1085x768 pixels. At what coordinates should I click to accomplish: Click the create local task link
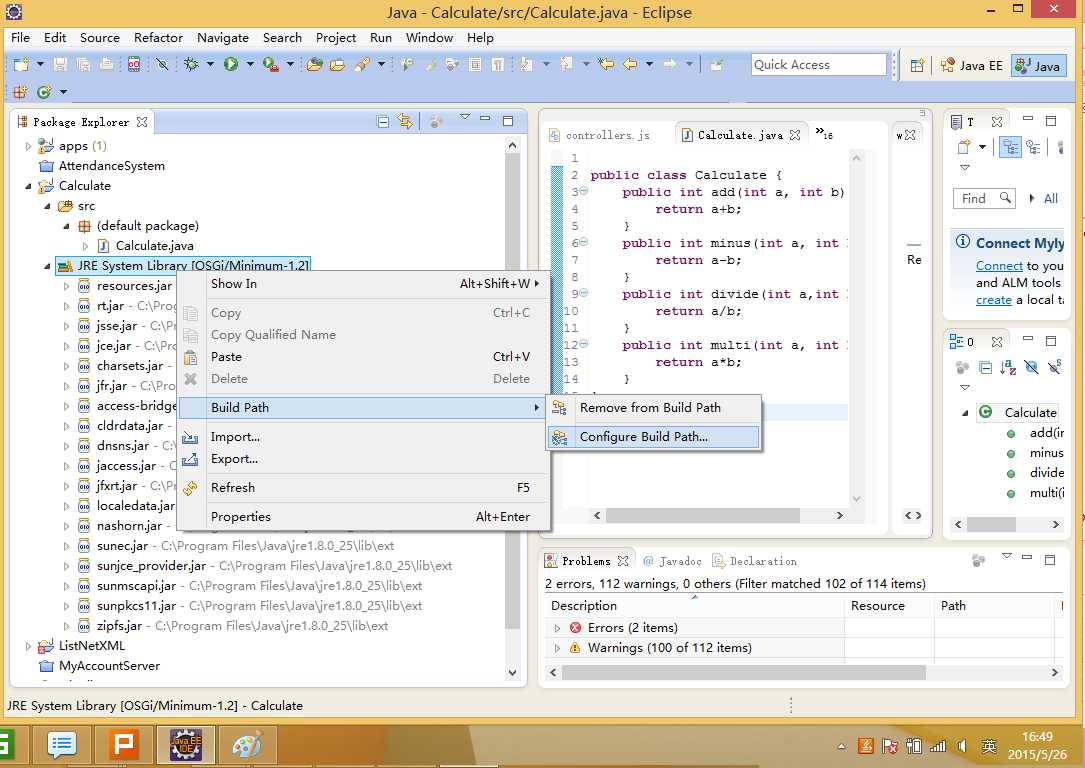[x=994, y=300]
